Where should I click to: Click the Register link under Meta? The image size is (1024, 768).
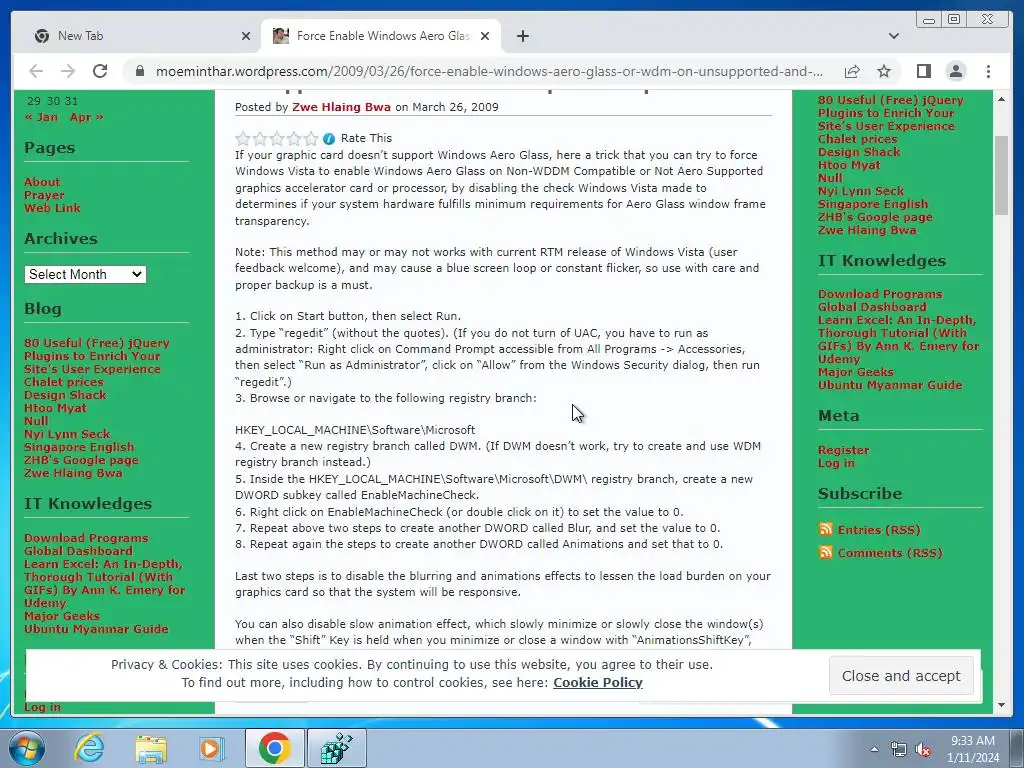point(843,450)
